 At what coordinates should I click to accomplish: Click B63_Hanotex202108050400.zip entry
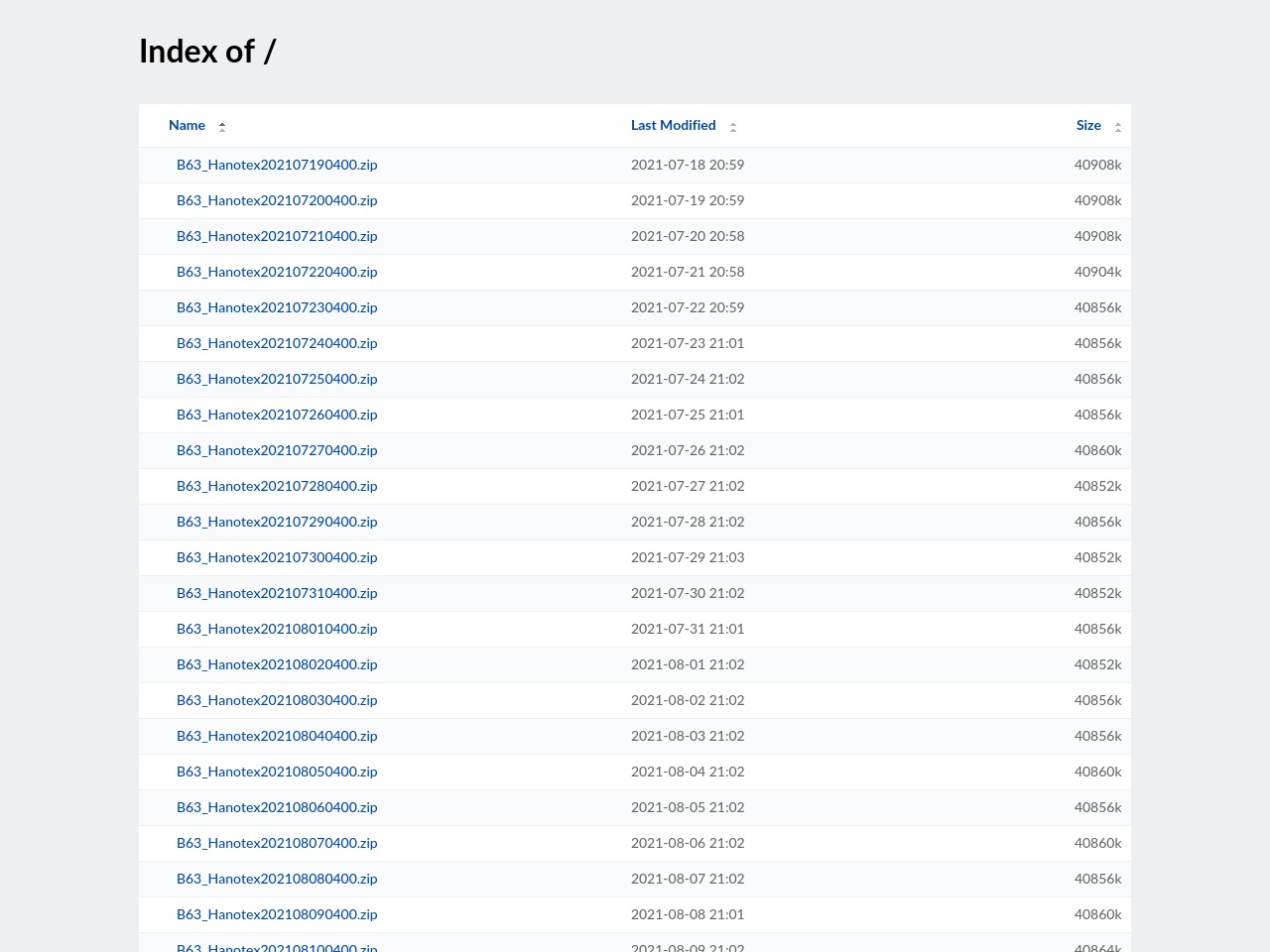click(277, 772)
